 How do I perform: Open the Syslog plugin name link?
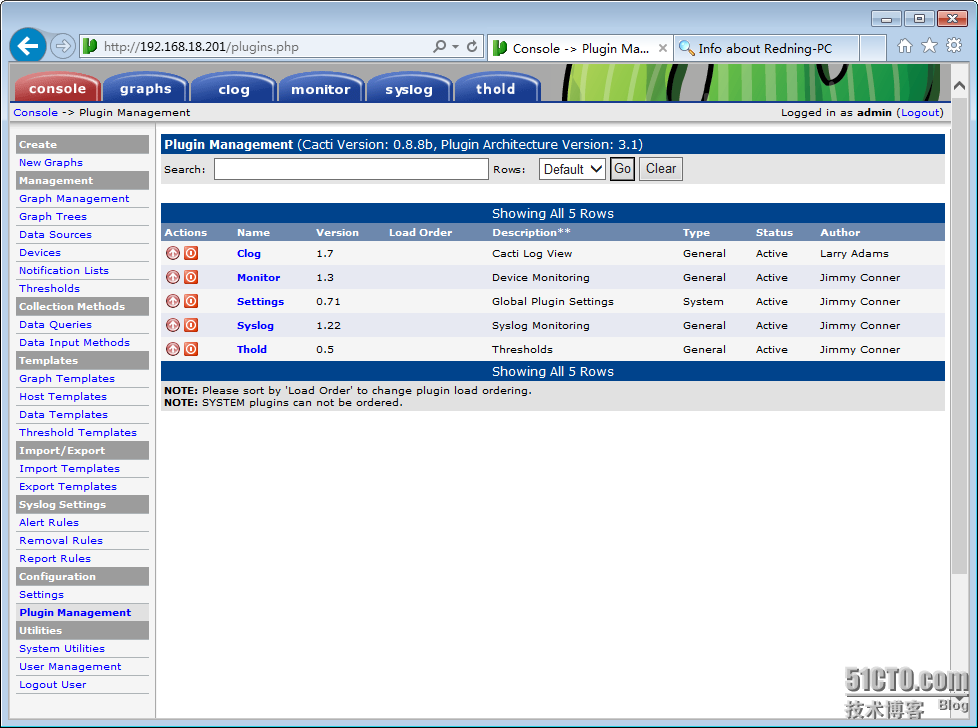pyautogui.click(x=255, y=325)
